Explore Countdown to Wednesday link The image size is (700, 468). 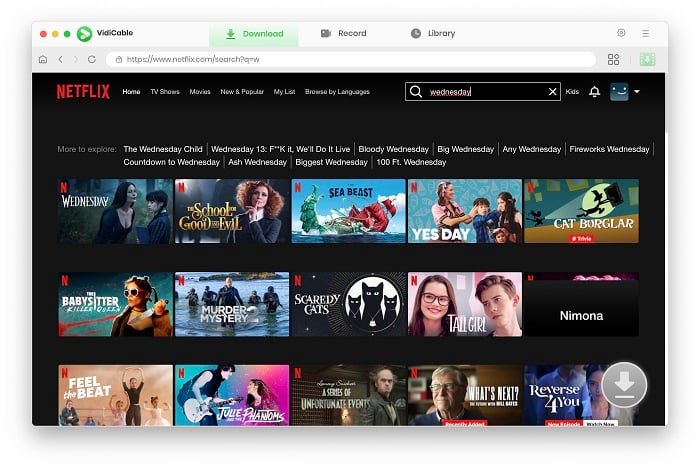(x=171, y=162)
